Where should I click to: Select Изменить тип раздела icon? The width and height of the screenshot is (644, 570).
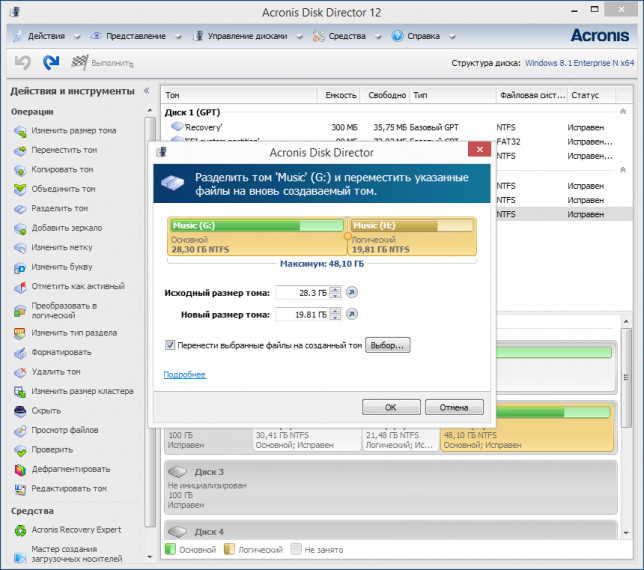point(20,333)
